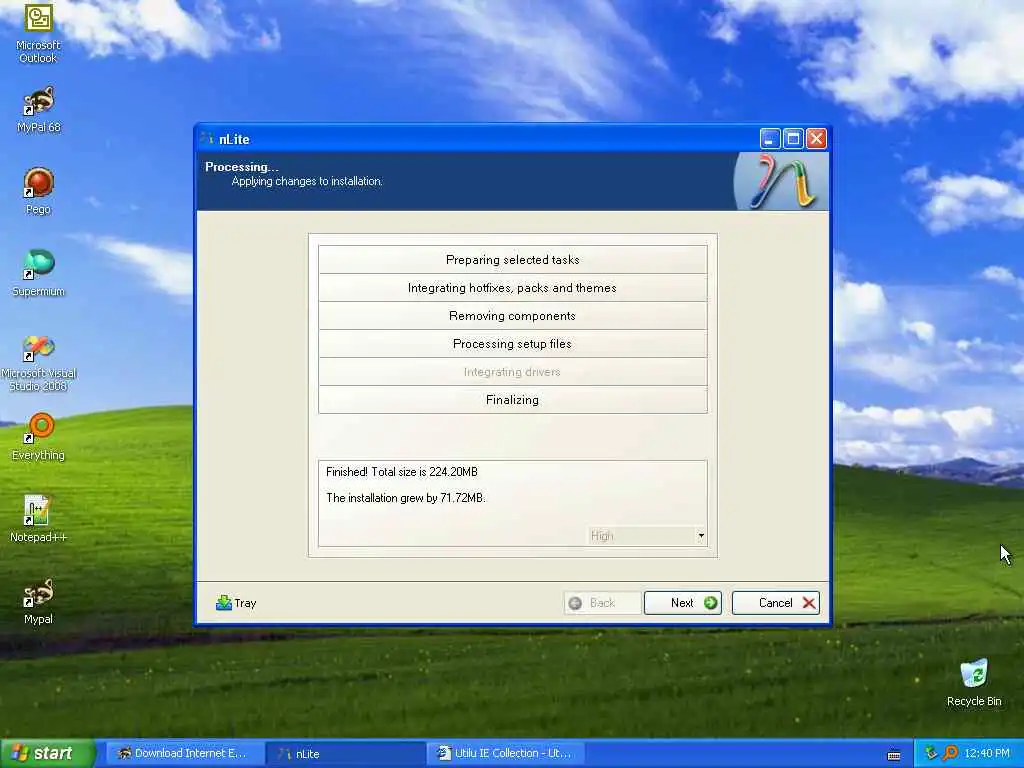Open the Pego desktop shortcut
This screenshot has height=768, width=1024.
(x=38, y=191)
